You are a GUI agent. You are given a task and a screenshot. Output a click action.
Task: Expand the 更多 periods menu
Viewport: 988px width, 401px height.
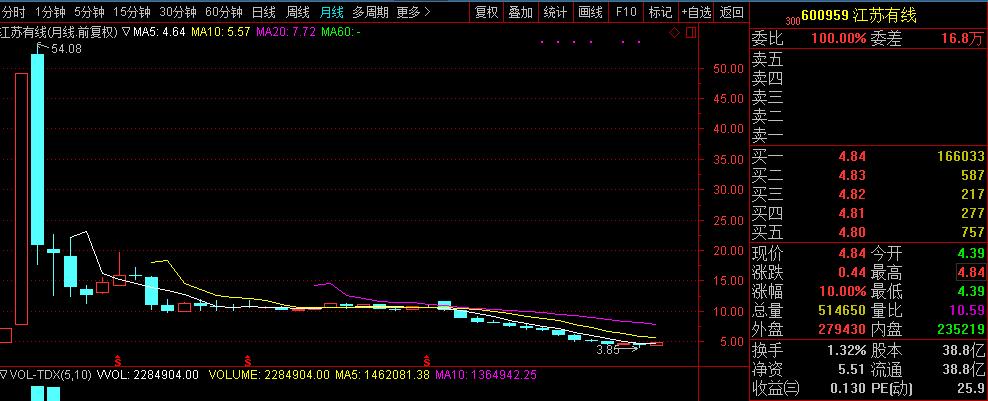(x=412, y=12)
